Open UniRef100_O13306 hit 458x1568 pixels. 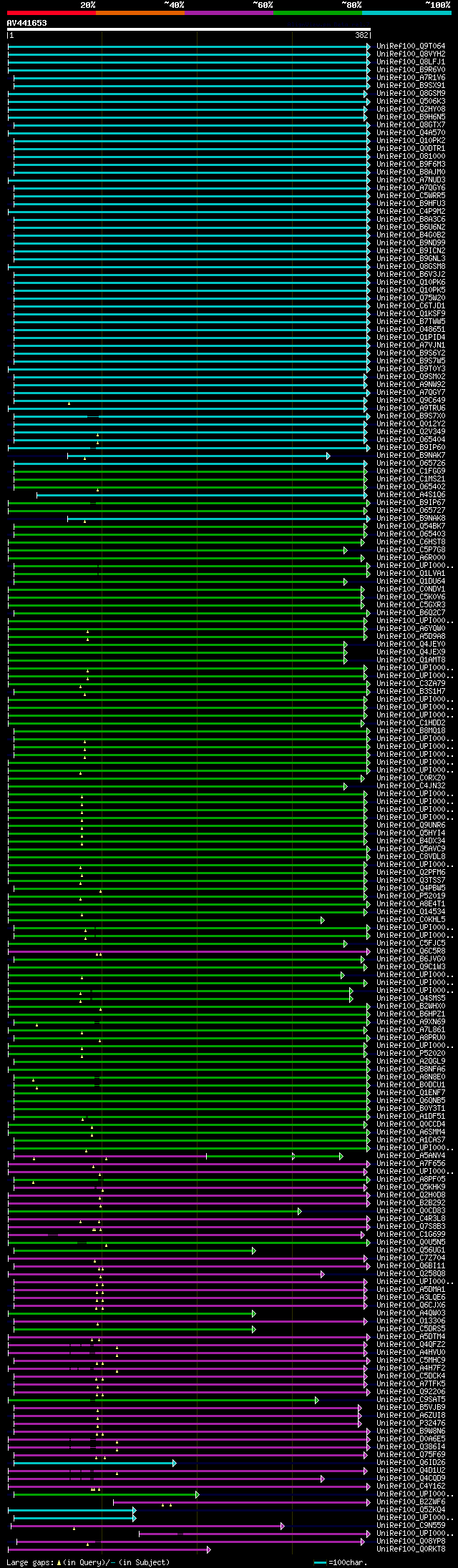(411, 1321)
